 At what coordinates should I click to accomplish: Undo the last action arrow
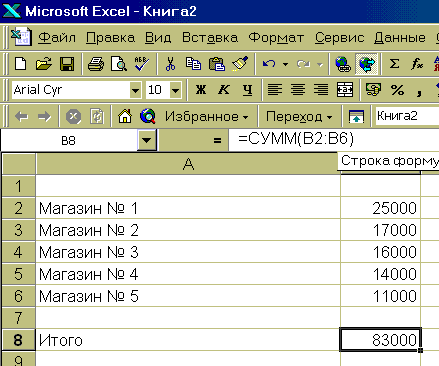pos(269,63)
